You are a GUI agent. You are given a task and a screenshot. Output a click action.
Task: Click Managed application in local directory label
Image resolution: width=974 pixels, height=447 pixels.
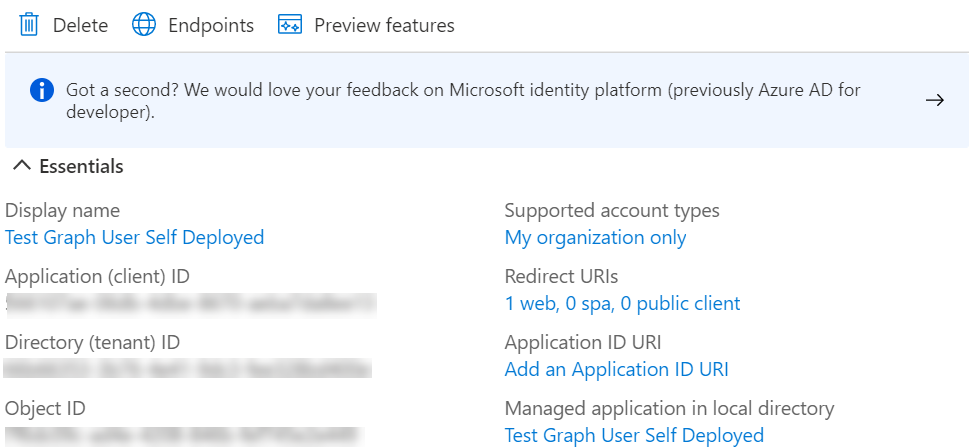(670, 408)
